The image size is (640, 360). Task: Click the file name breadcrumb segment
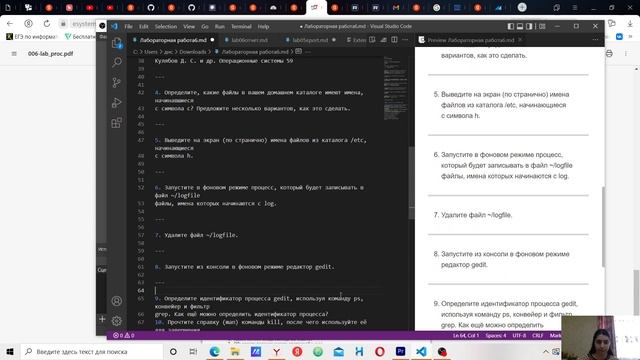[x=255, y=52]
